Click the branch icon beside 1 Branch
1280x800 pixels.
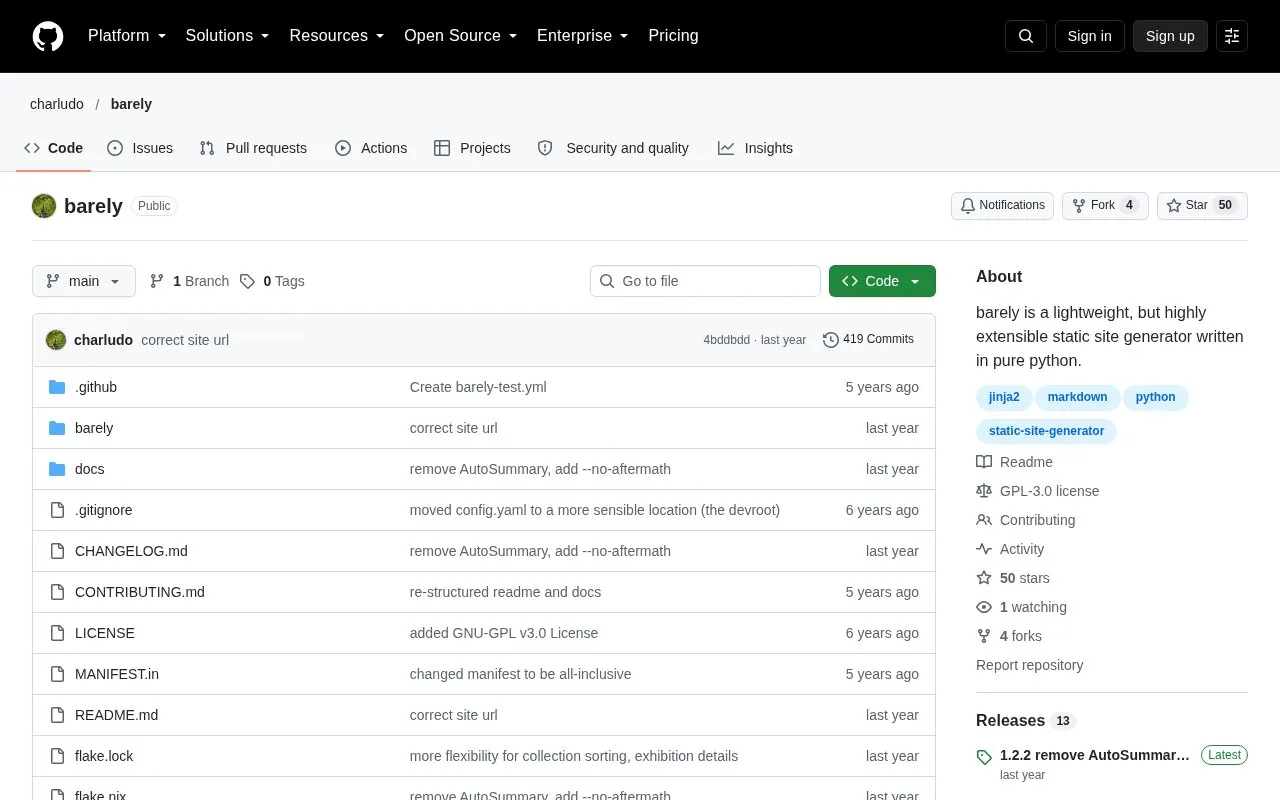(157, 281)
